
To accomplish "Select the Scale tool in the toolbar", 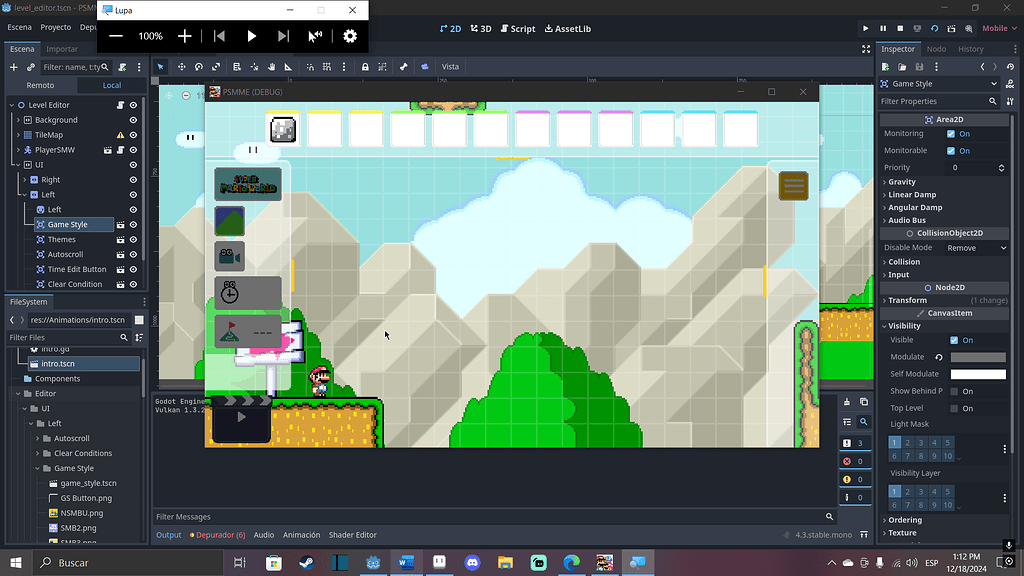I will tap(217, 66).
